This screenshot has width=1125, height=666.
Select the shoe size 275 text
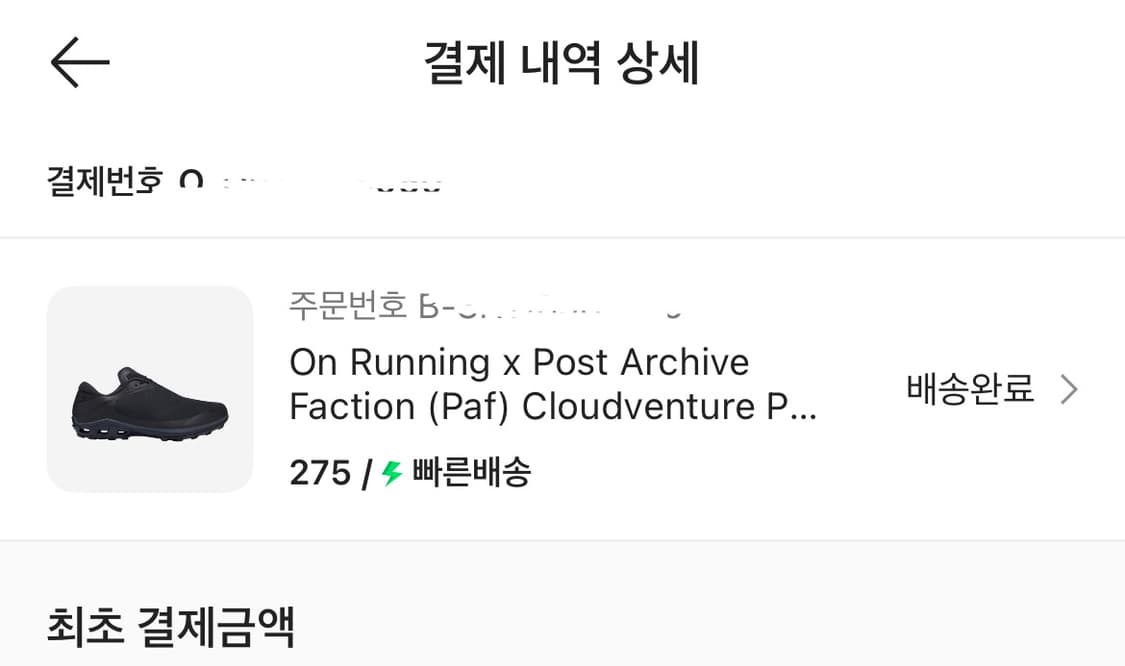tap(319, 473)
